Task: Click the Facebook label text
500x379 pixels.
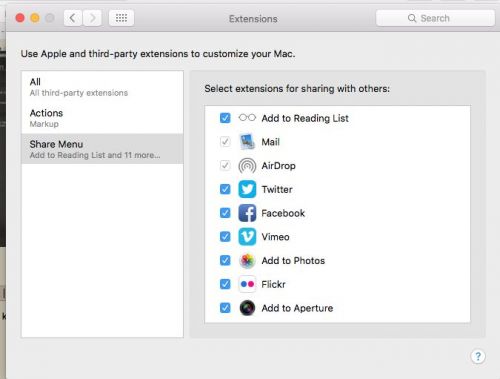Action: coord(283,213)
